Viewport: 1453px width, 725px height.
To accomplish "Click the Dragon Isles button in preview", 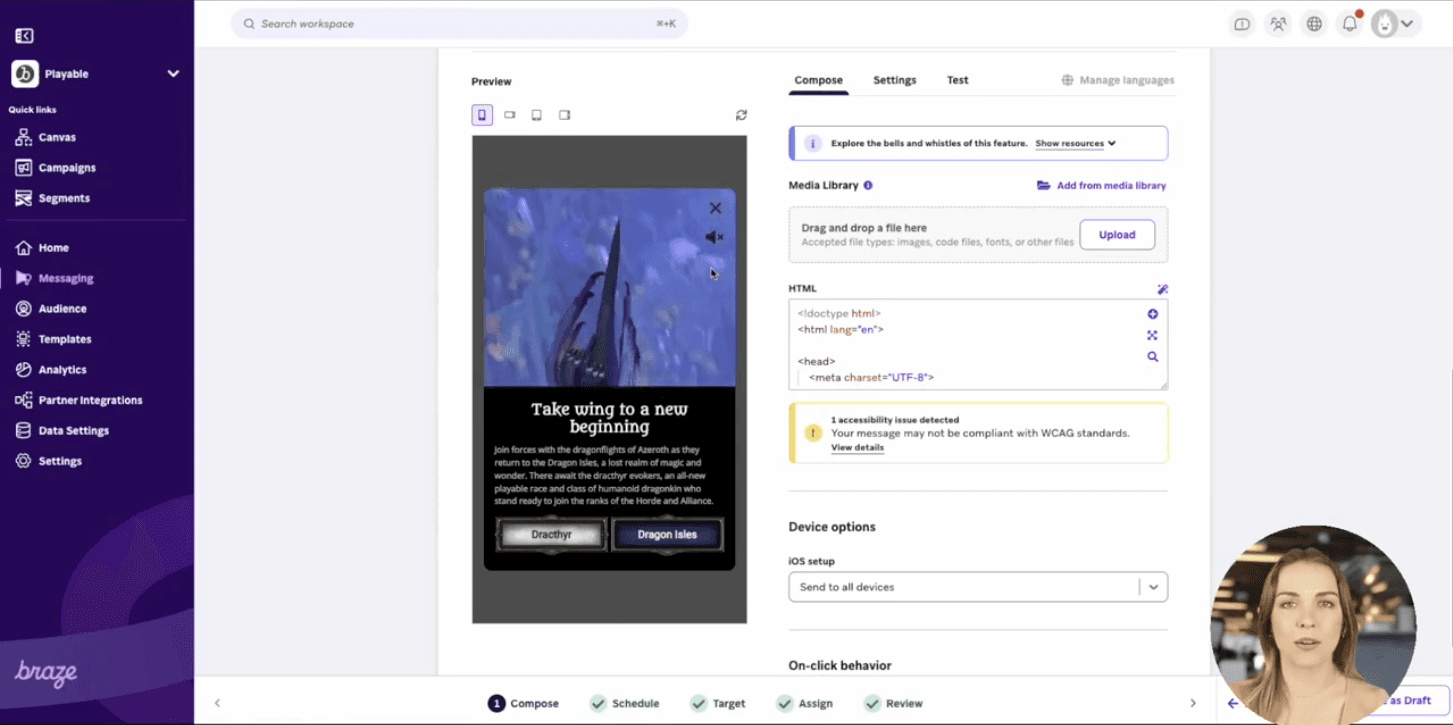I will (x=667, y=535).
